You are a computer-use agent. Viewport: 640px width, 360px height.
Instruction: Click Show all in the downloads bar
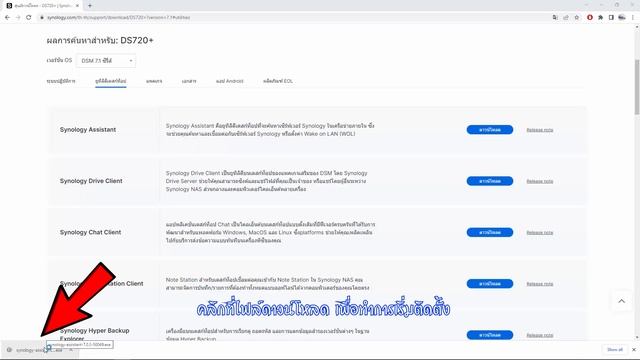(615, 350)
